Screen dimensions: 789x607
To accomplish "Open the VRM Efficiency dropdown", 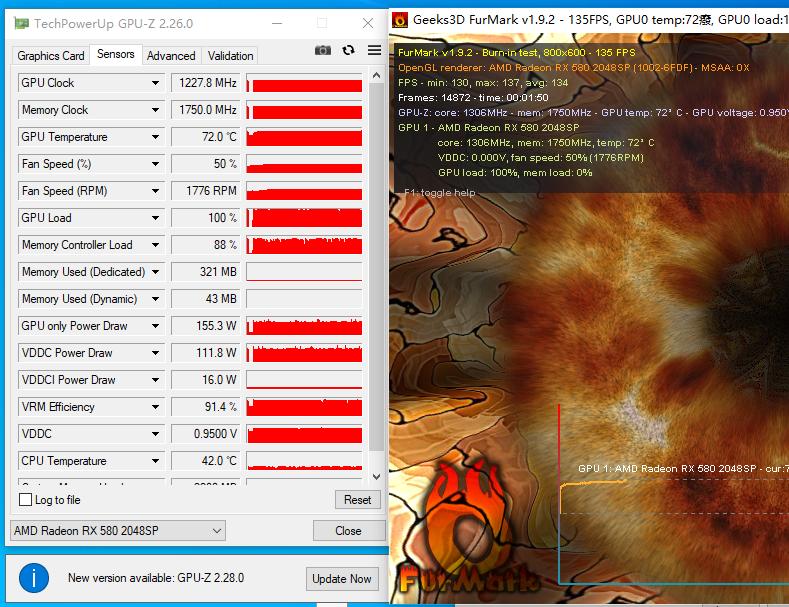I will 155,407.
